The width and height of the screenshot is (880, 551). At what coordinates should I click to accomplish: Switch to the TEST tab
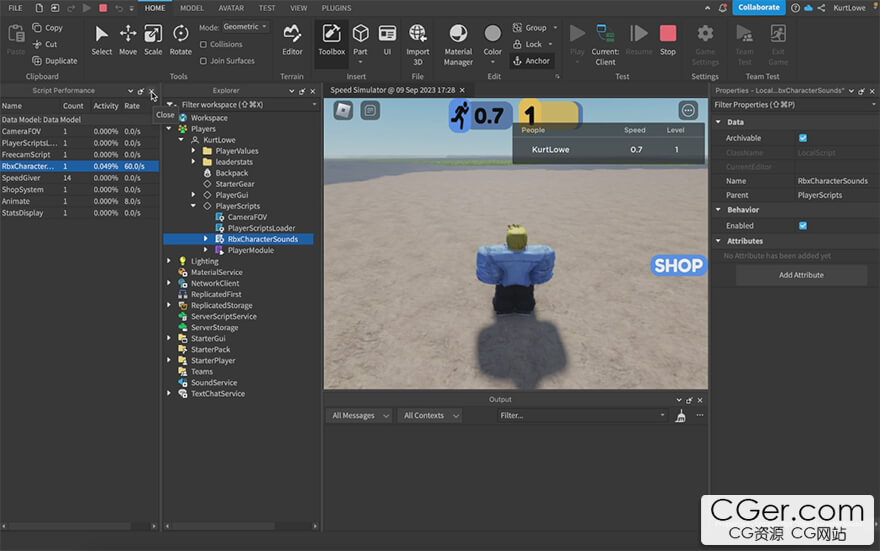(267, 8)
